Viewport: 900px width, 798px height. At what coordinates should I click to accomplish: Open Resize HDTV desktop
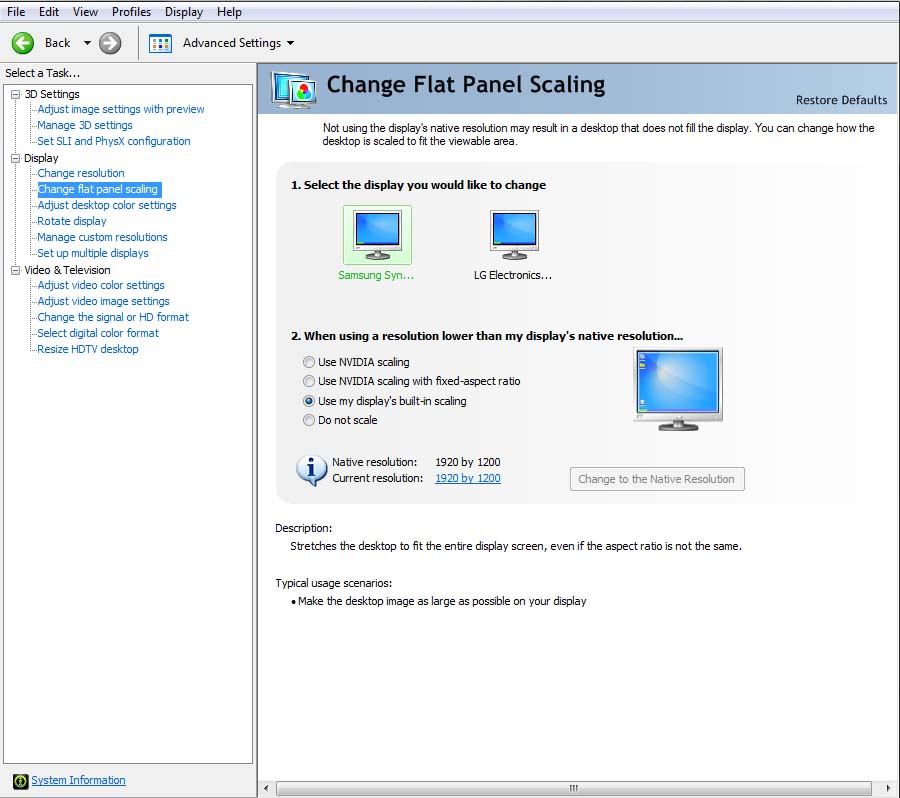tap(88, 350)
